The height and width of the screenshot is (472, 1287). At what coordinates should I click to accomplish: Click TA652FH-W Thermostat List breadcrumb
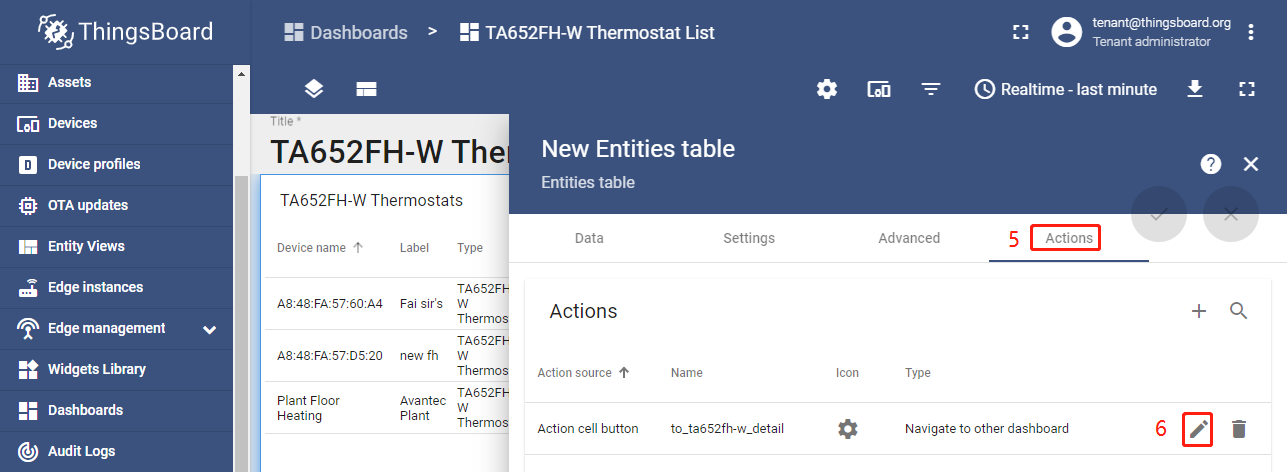[587, 32]
